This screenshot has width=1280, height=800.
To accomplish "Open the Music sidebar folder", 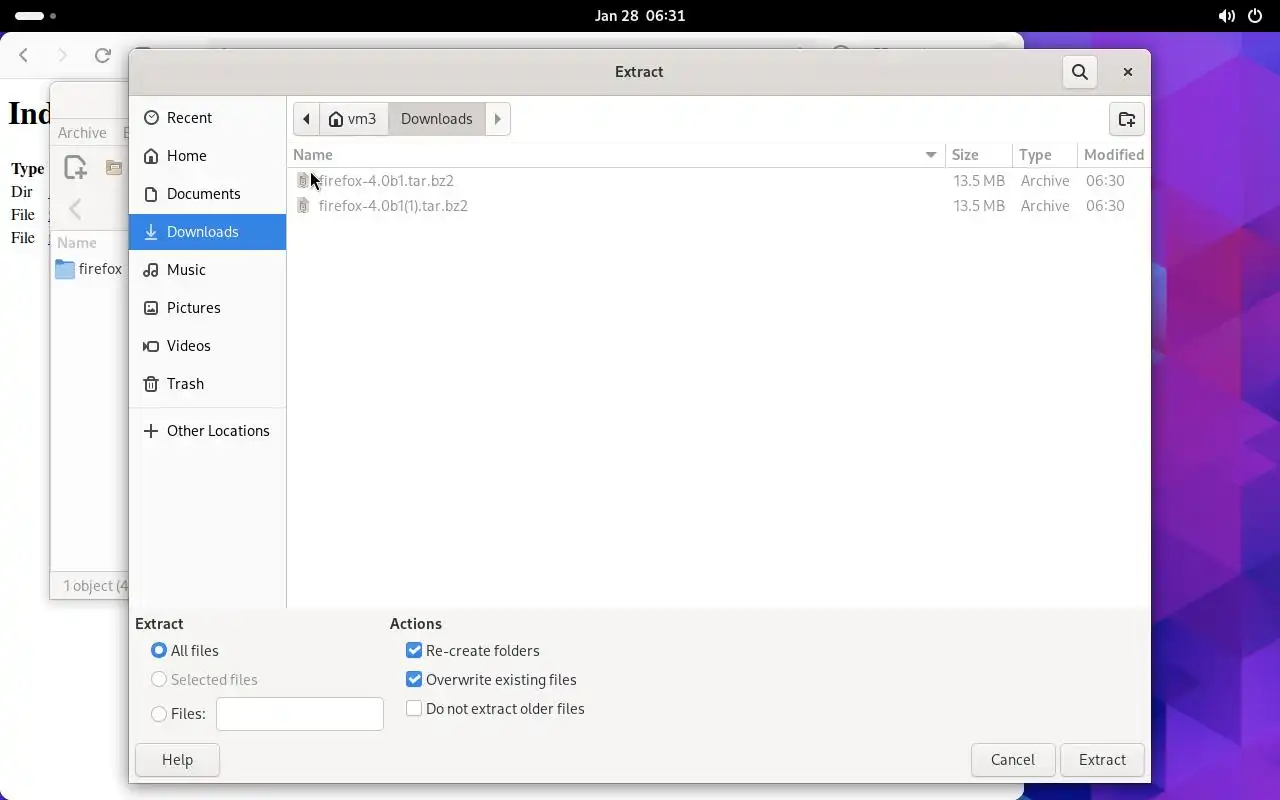I will [x=207, y=270].
